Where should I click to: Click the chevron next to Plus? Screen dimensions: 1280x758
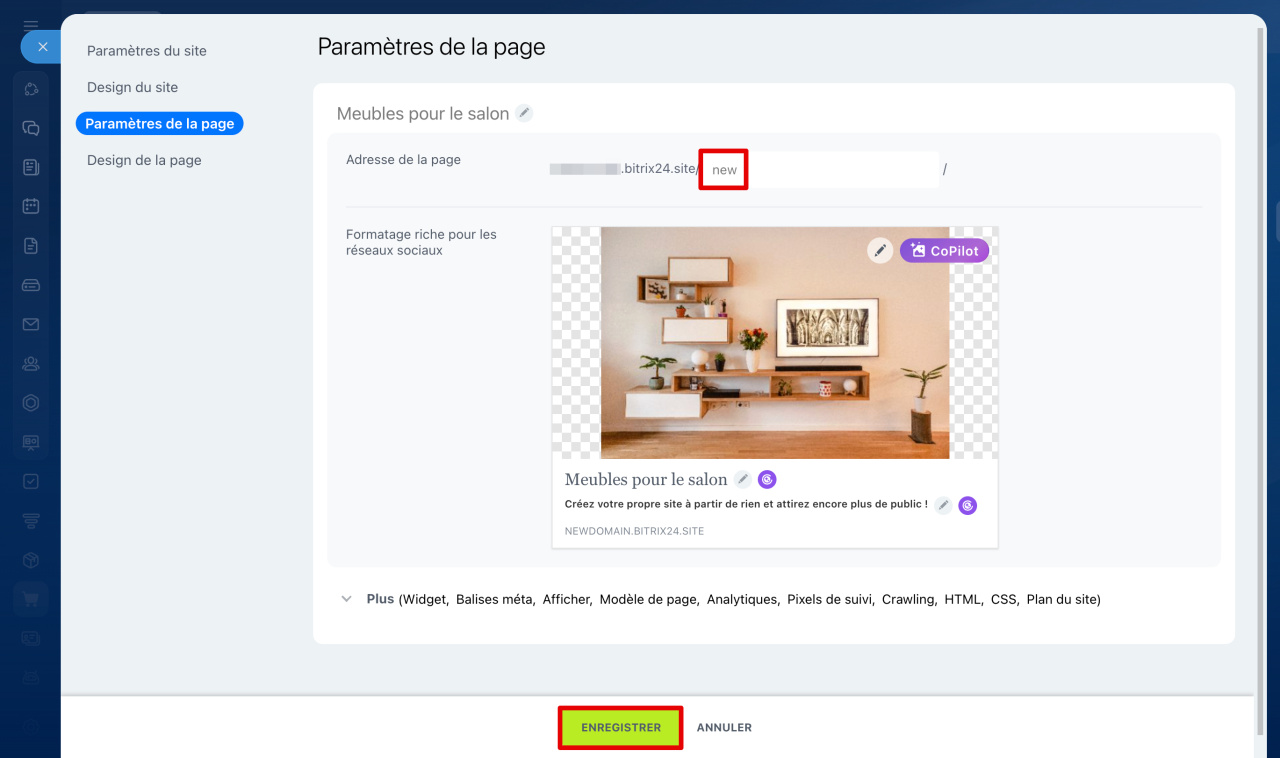[x=347, y=599]
